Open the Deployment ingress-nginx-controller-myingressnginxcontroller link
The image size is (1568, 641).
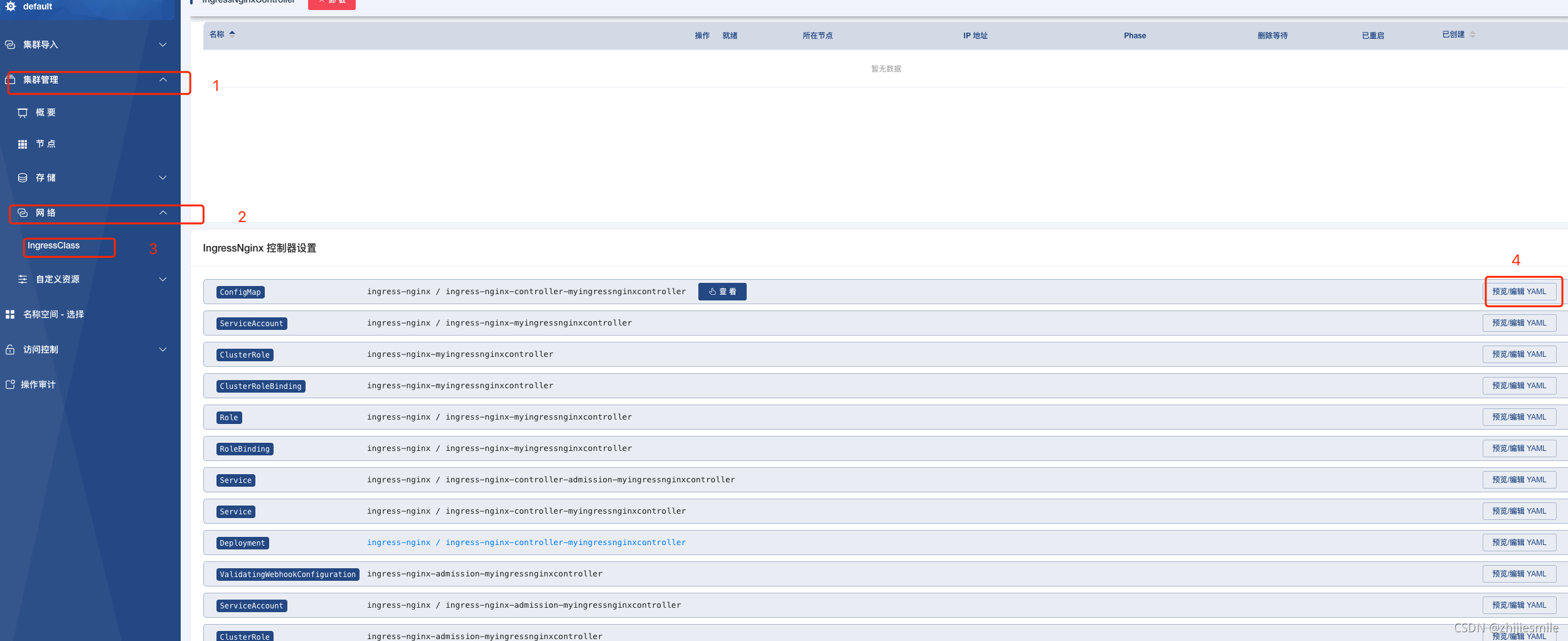(x=526, y=543)
